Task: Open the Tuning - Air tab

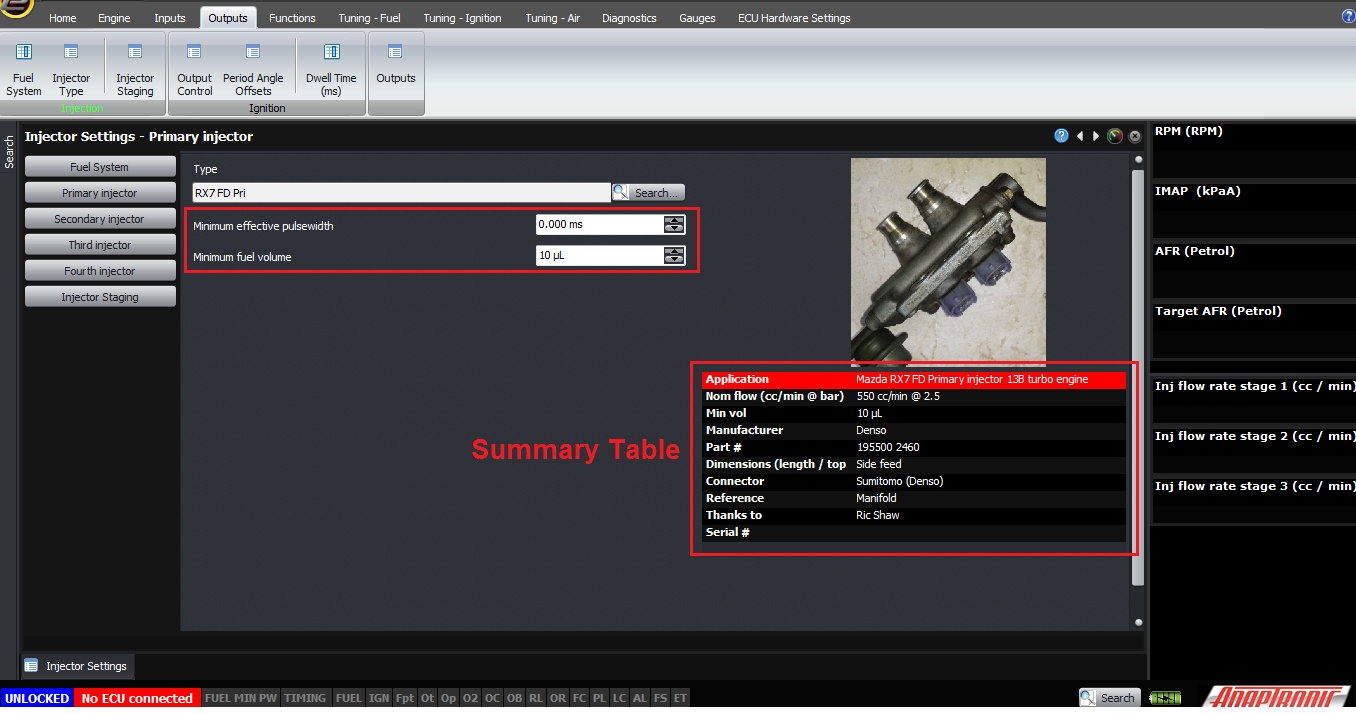Action: (x=552, y=18)
